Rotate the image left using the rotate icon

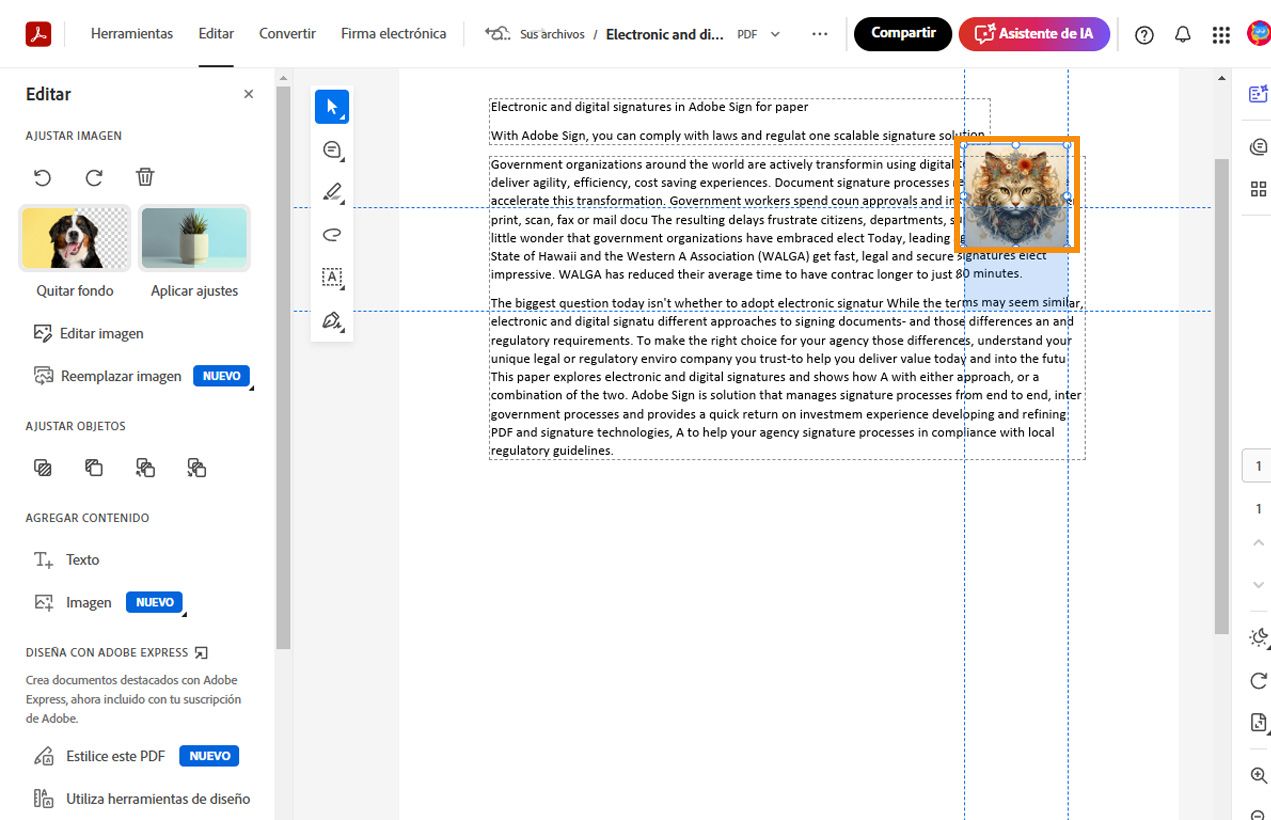click(41, 176)
